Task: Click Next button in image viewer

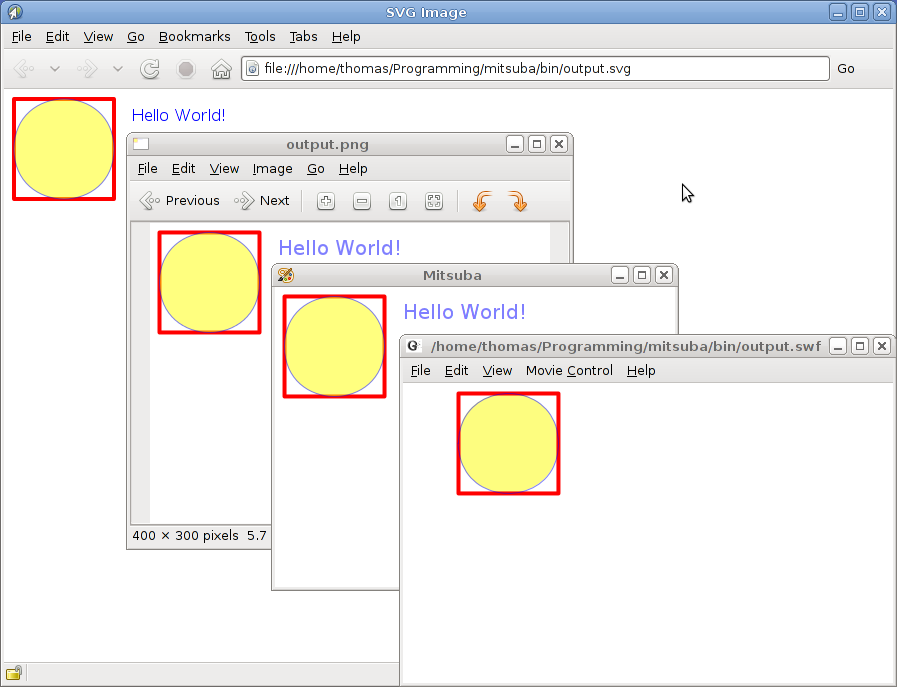Action: (x=262, y=201)
